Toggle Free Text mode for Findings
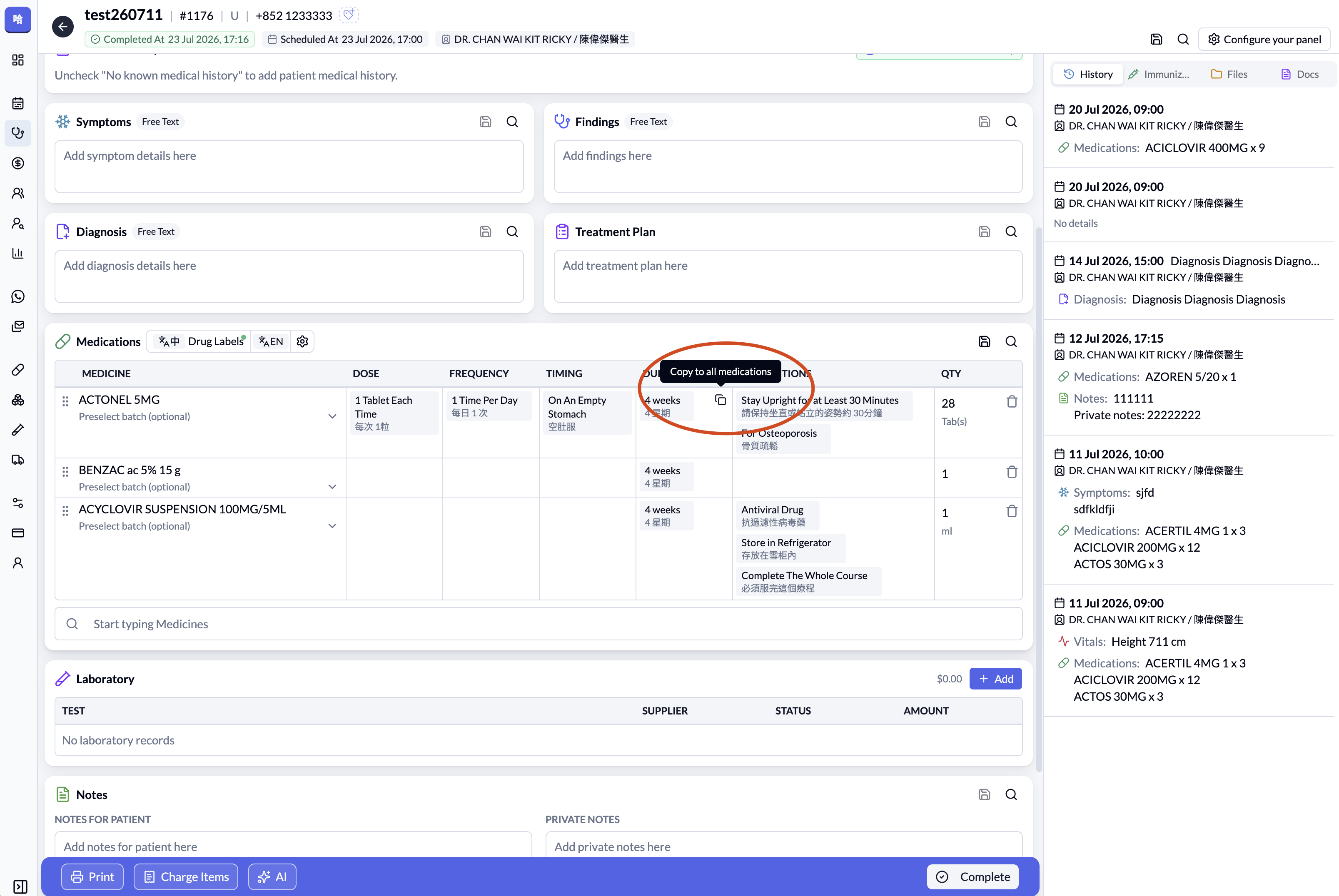The width and height of the screenshot is (1339, 896). pos(648,122)
